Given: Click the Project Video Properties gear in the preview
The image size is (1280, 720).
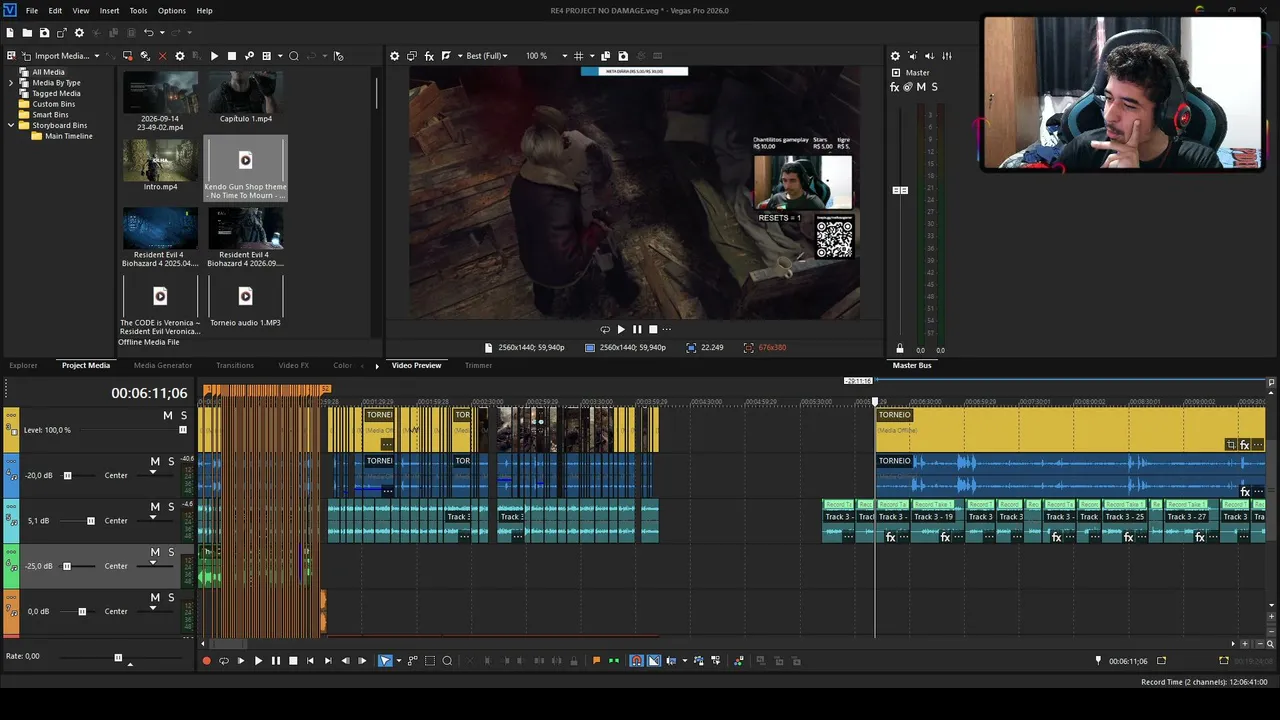Looking at the screenshot, I should 394,56.
